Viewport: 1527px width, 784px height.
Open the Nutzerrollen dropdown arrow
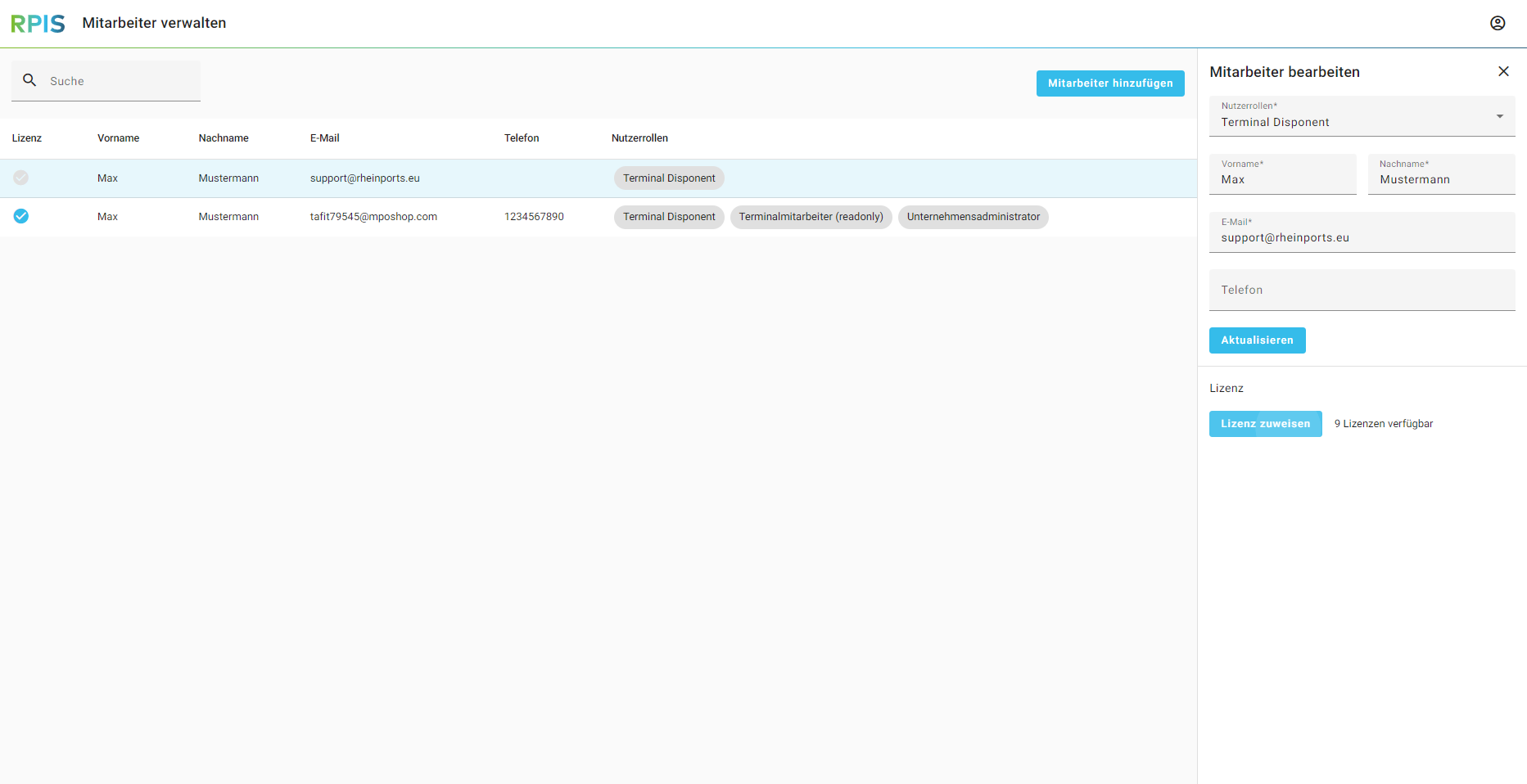[x=1499, y=116]
